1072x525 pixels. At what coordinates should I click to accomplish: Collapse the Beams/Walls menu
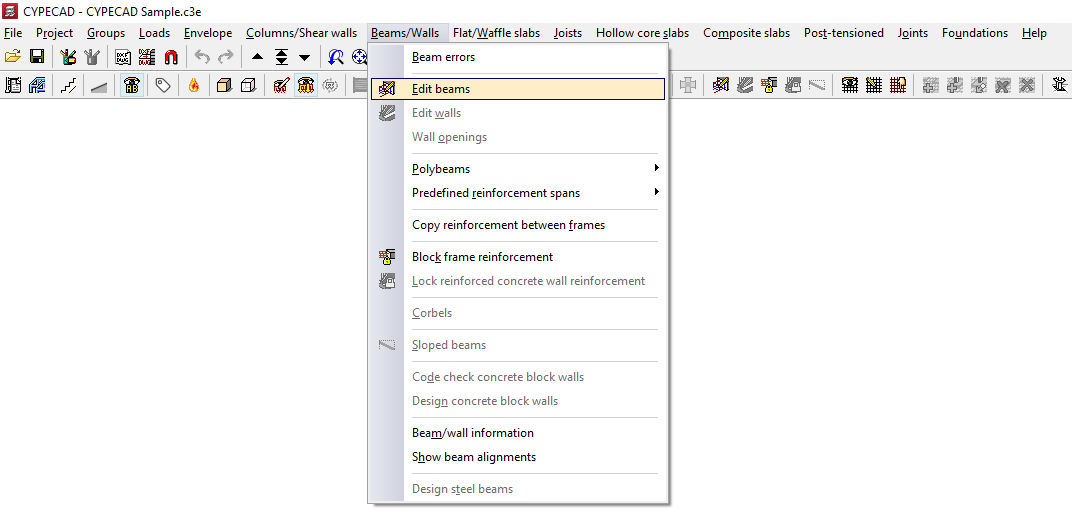click(x=407, y=33)
